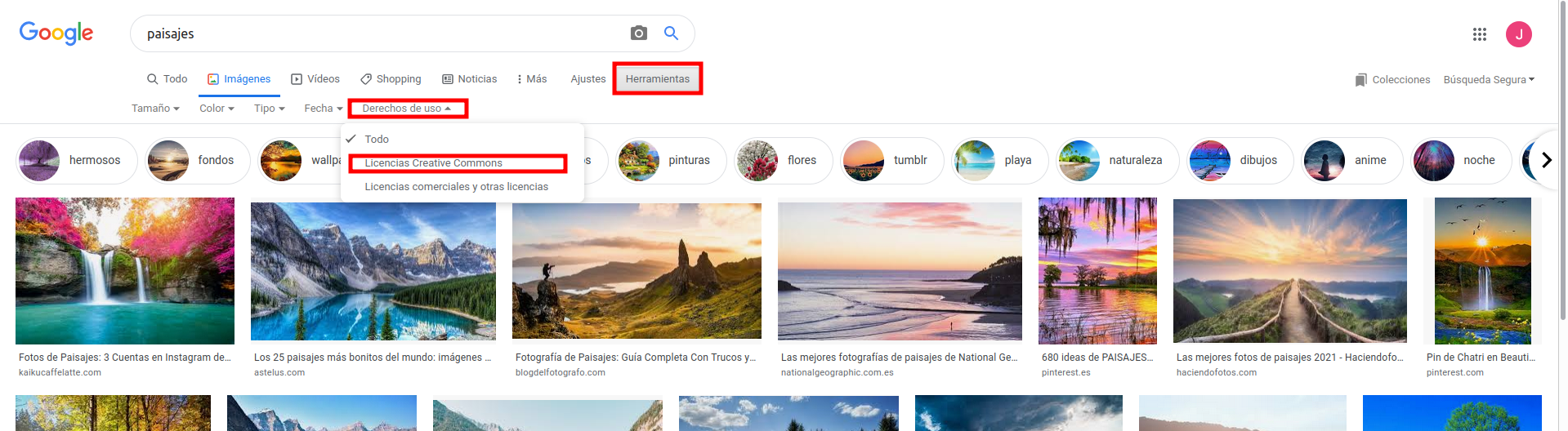Screen dimensions: 1568x431
Task: Click the Google logo
Action: click(56, 33)
